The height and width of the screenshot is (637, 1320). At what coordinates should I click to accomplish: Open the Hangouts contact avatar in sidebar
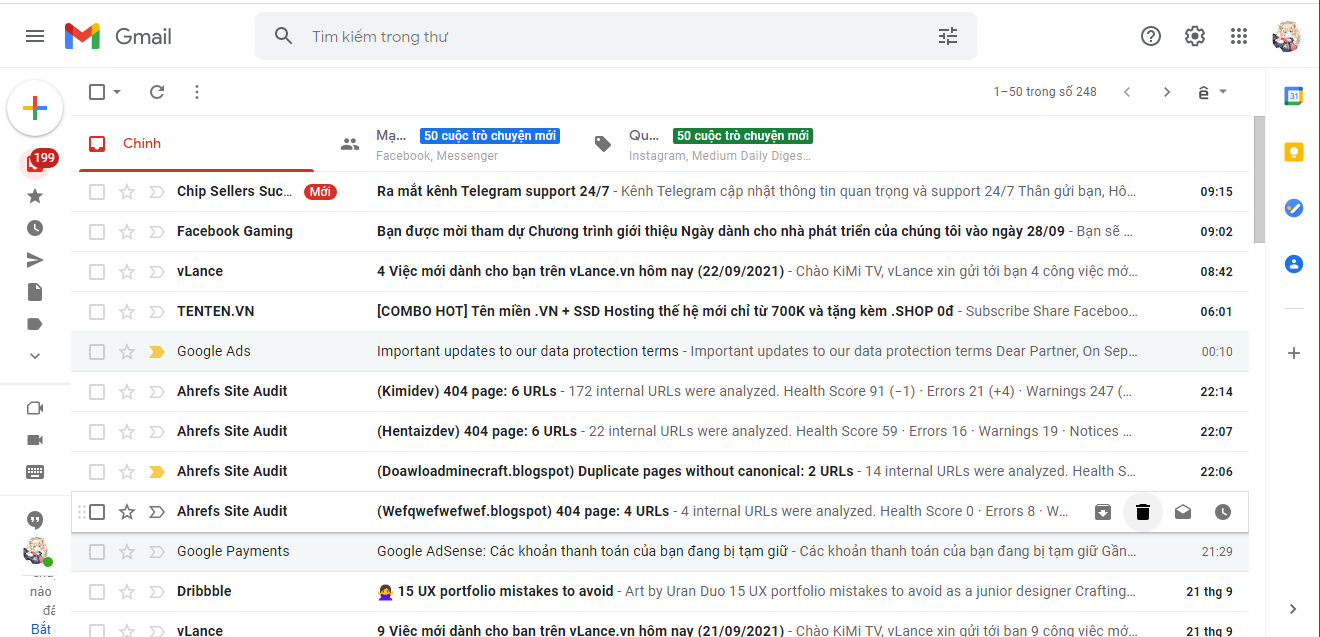(36, 551)
